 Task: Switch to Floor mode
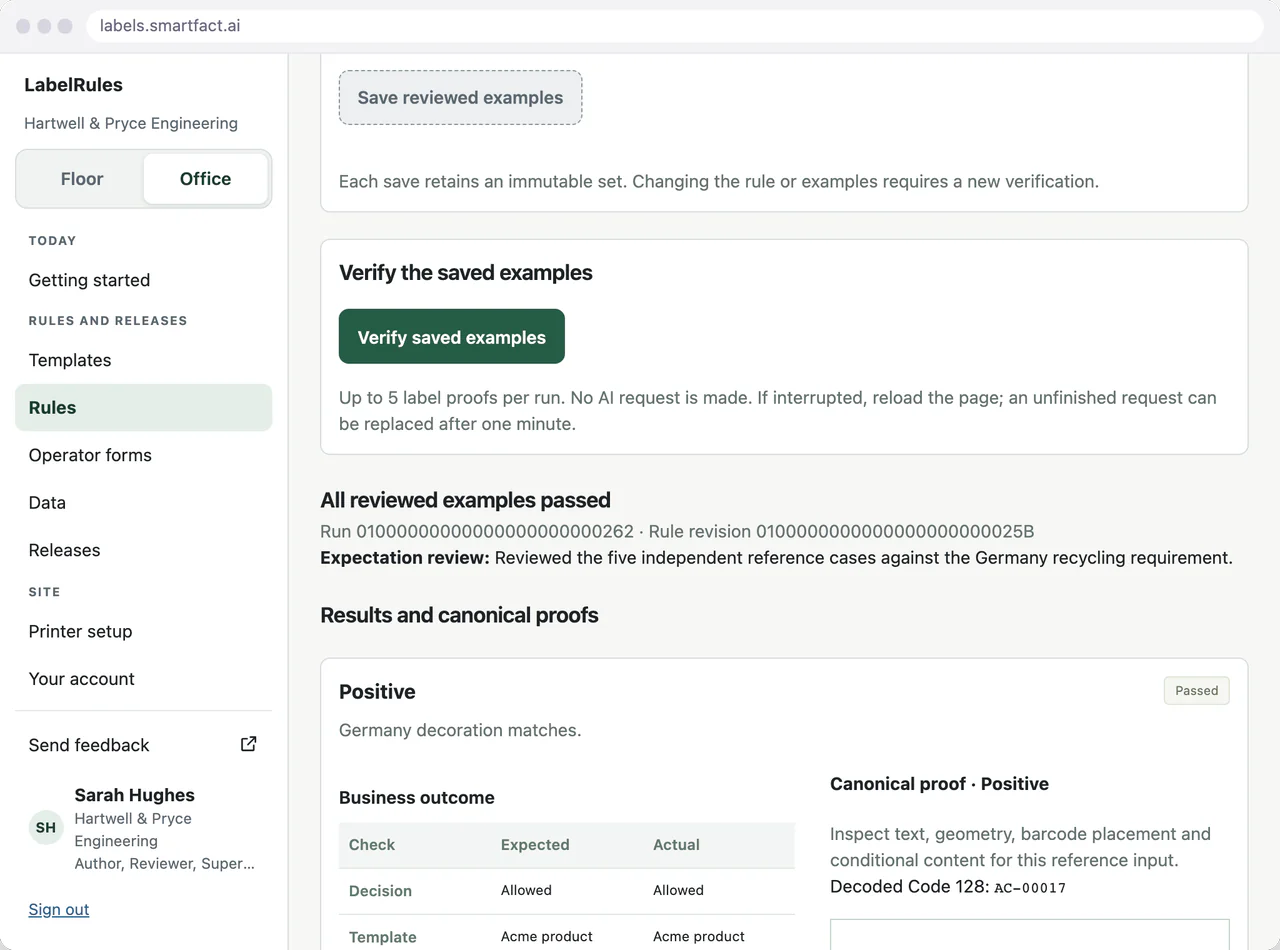(x=82, y=179)
